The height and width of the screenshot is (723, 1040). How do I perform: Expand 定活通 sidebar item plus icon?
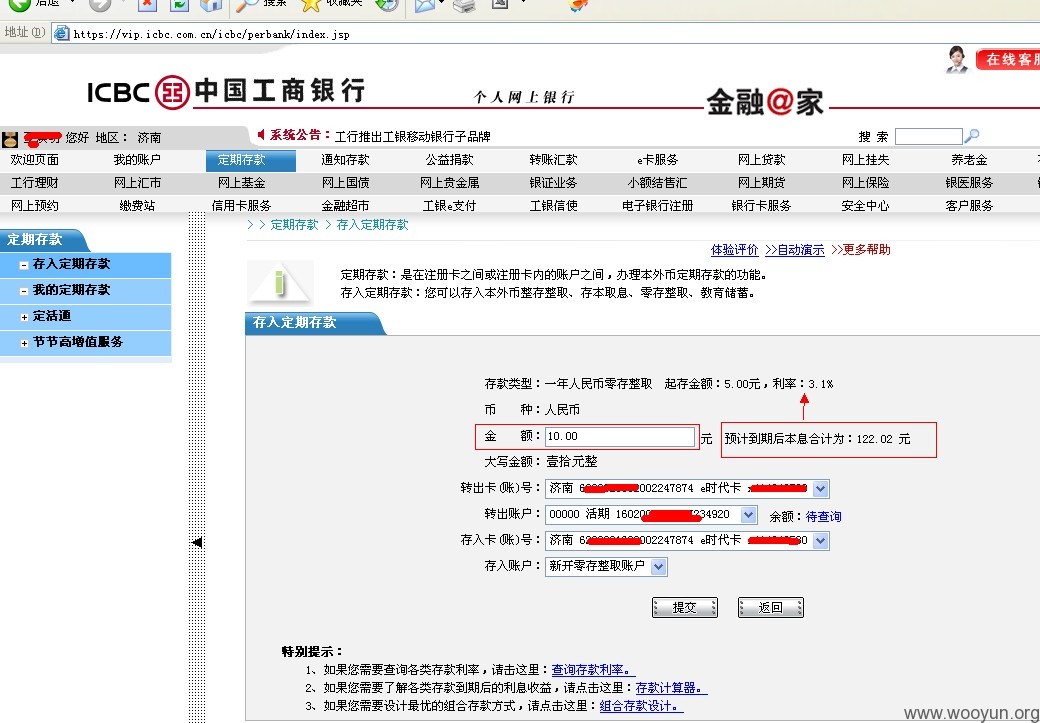click(x=24, y=317)
